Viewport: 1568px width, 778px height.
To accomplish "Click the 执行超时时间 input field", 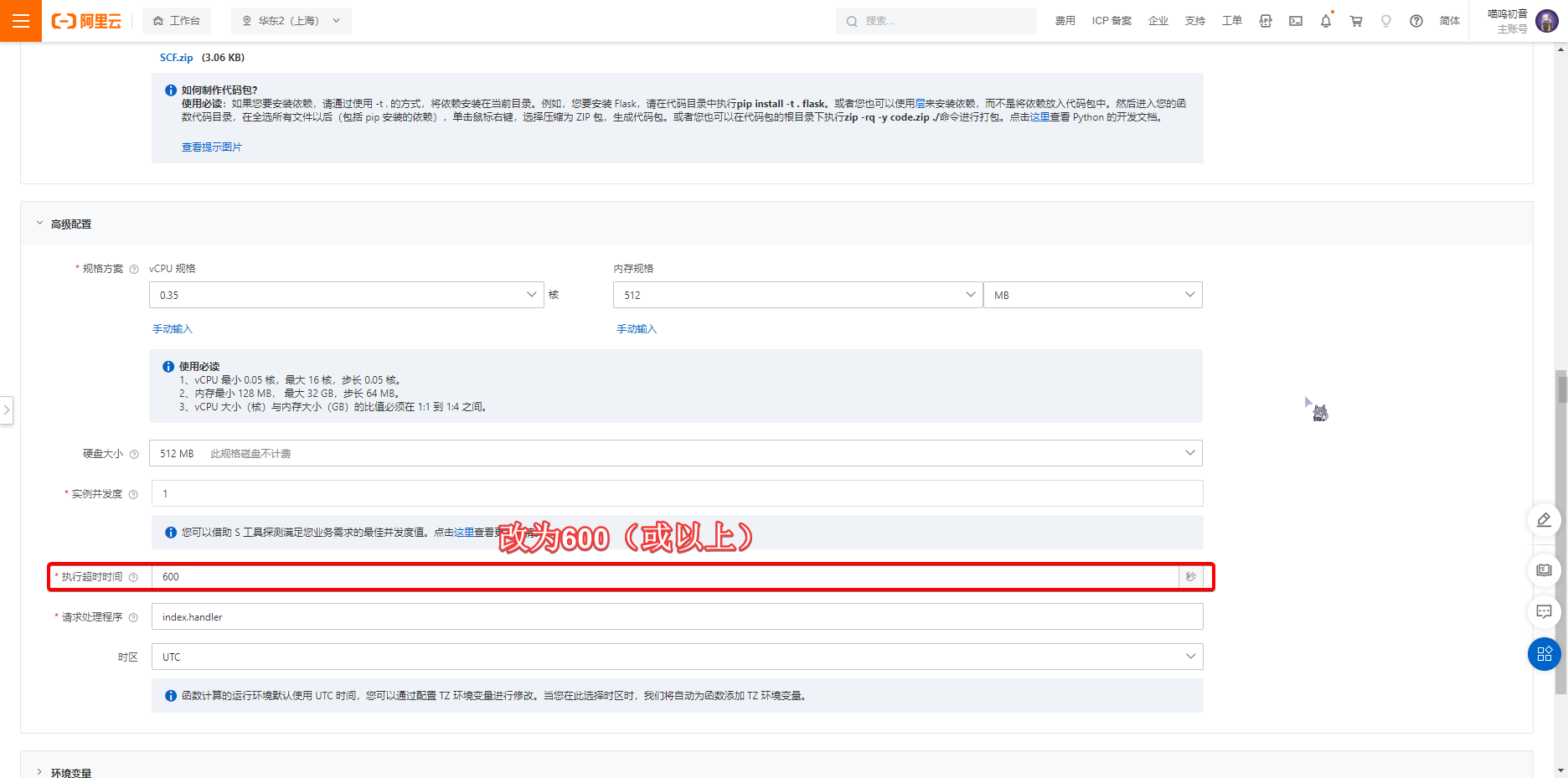I will [x=665, y=577].
